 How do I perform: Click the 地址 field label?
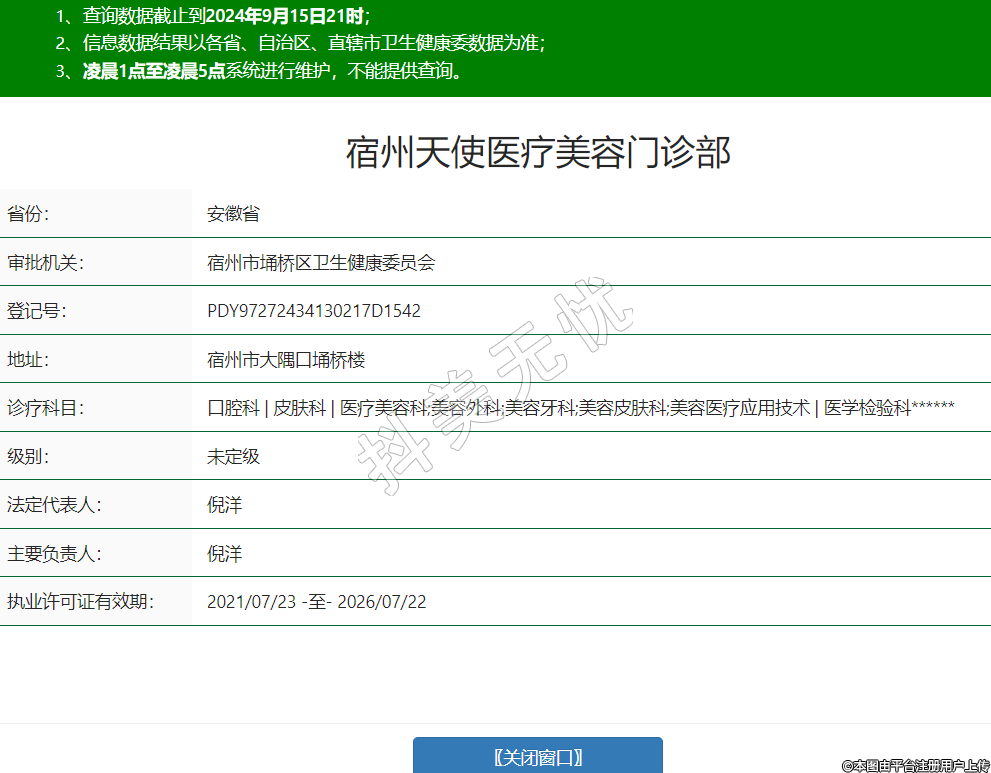pyautogui.click(x=28, y=359)
